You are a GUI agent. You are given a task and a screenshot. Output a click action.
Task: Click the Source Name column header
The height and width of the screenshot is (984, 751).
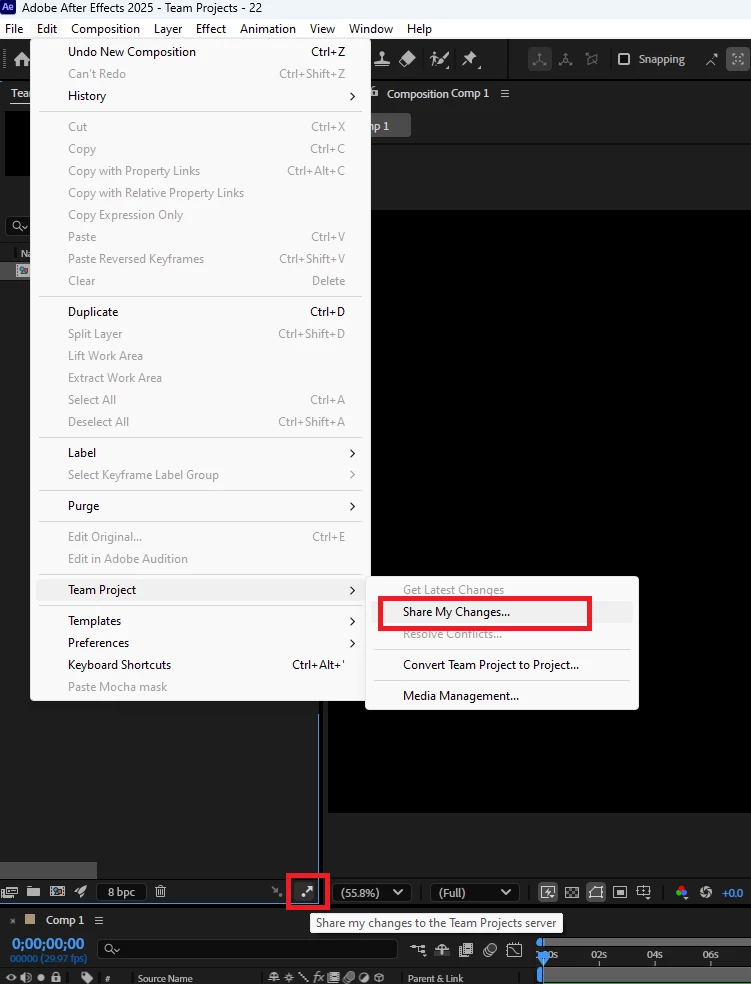(165, 978)
